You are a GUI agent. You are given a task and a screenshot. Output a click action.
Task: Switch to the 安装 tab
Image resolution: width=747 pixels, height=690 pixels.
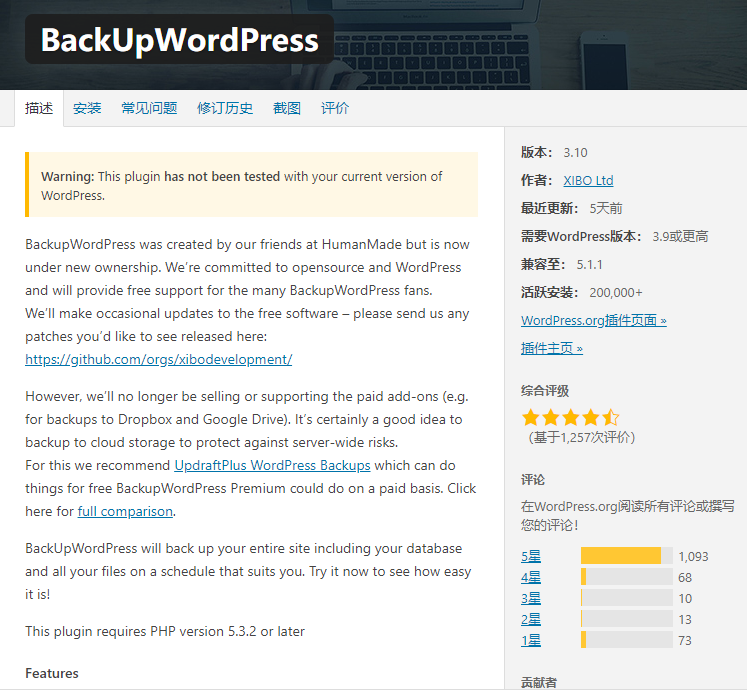coord(87,108)
